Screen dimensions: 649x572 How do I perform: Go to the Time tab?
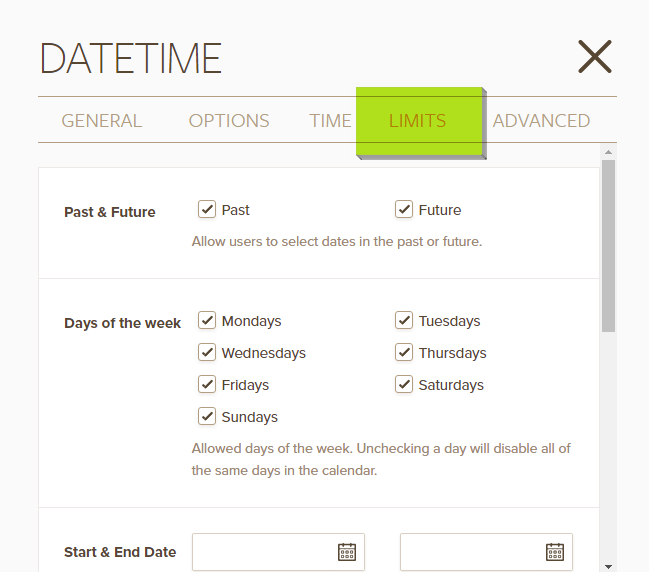coord(330,121)
